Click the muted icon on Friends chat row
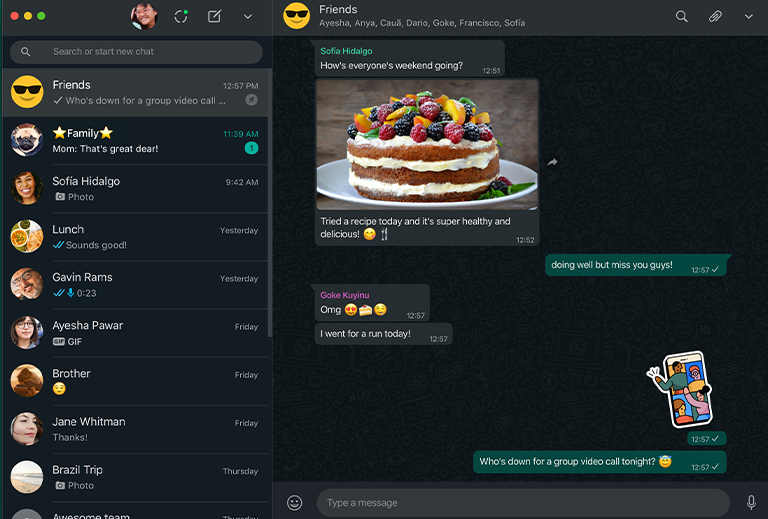Screen dimensions: 768x519 (251, 100)
